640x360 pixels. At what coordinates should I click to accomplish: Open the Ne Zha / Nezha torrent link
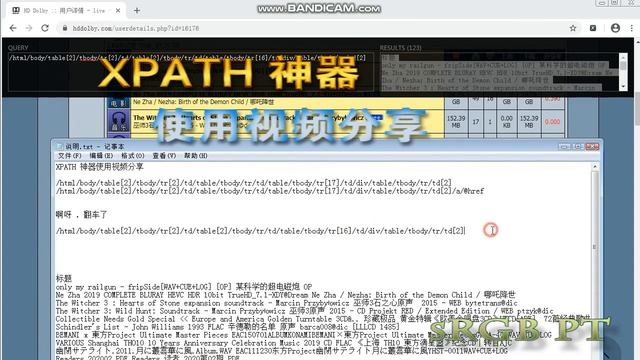click(x=204, y=102)
